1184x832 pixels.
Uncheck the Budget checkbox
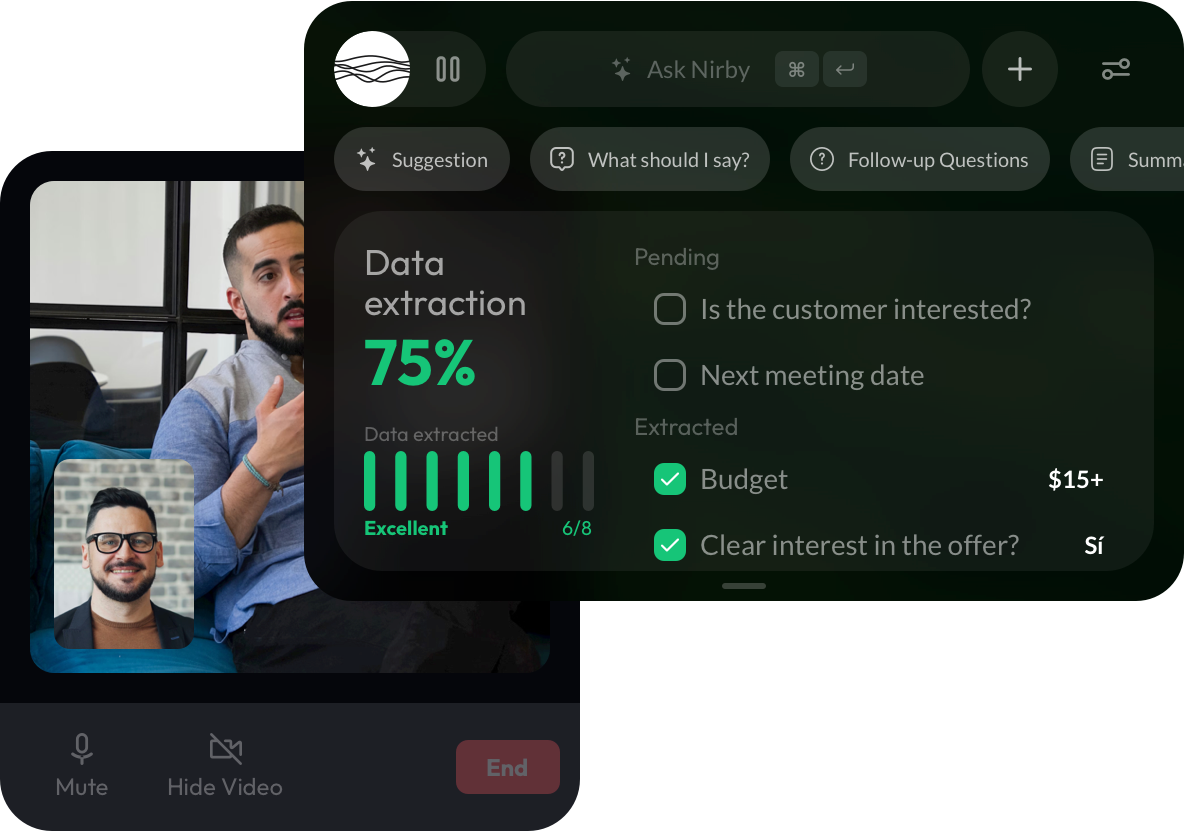(670, 479)
